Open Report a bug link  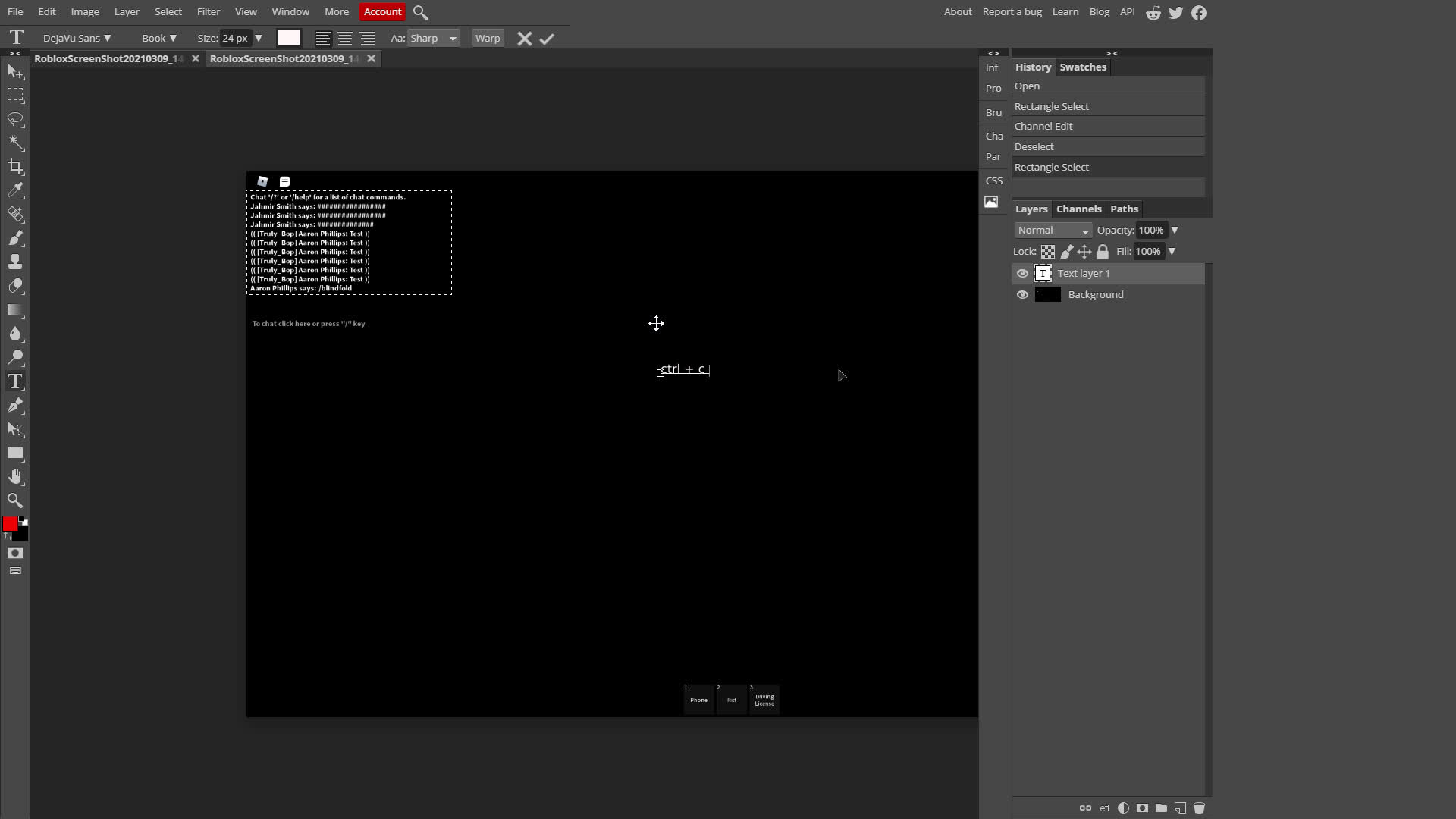(1012, 11)
